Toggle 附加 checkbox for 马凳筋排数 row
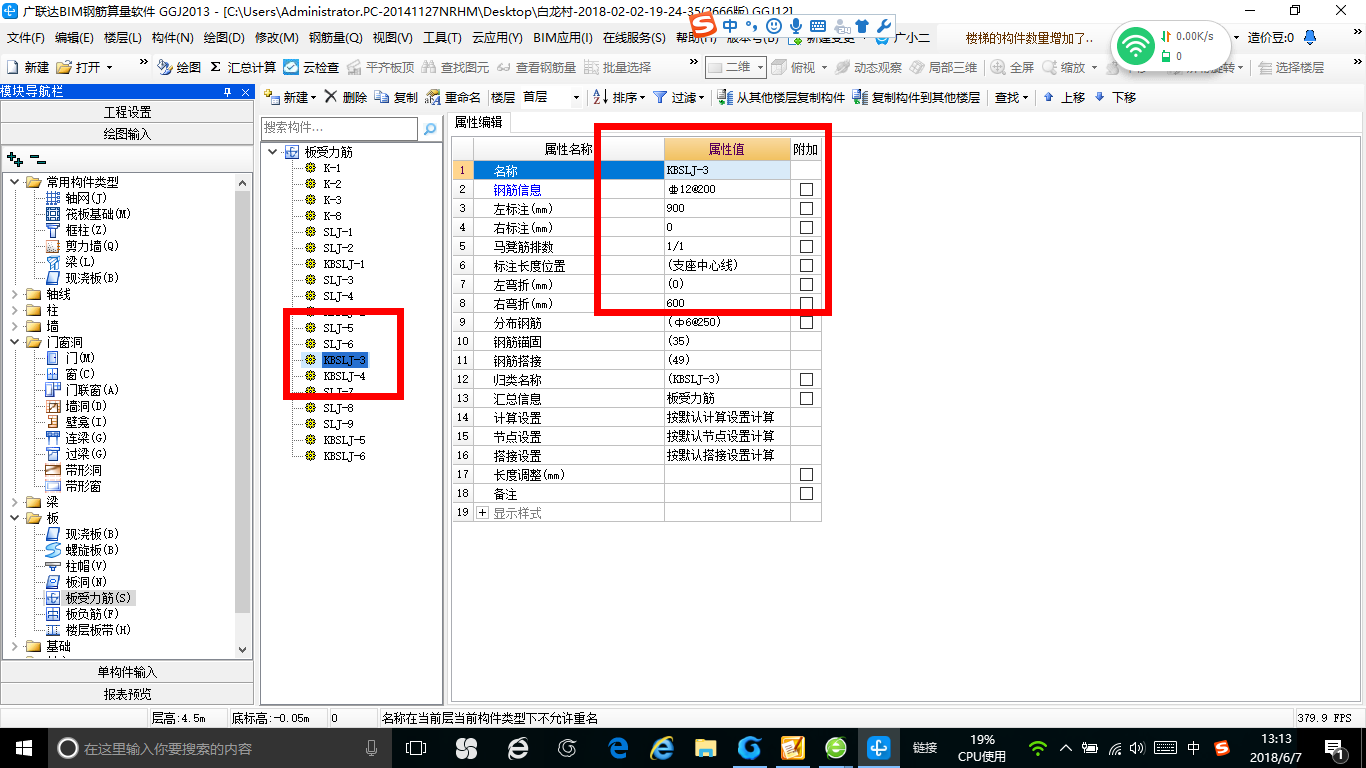 806,246
